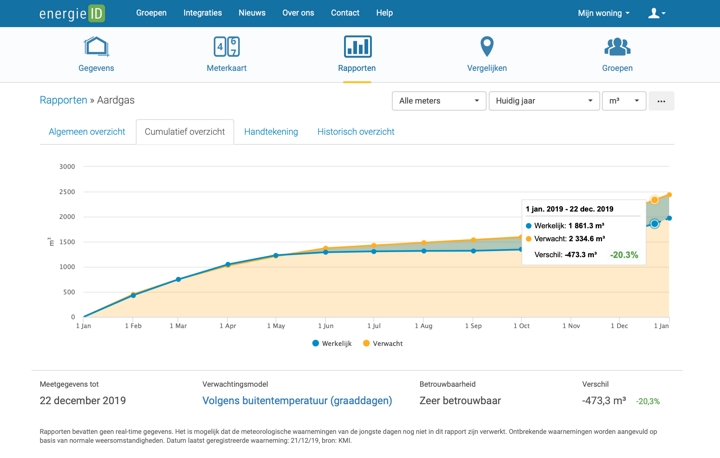This screenshot has width=720, height=458.
Task: Click the '22 december 2019' date text
Action: (83, 401)
